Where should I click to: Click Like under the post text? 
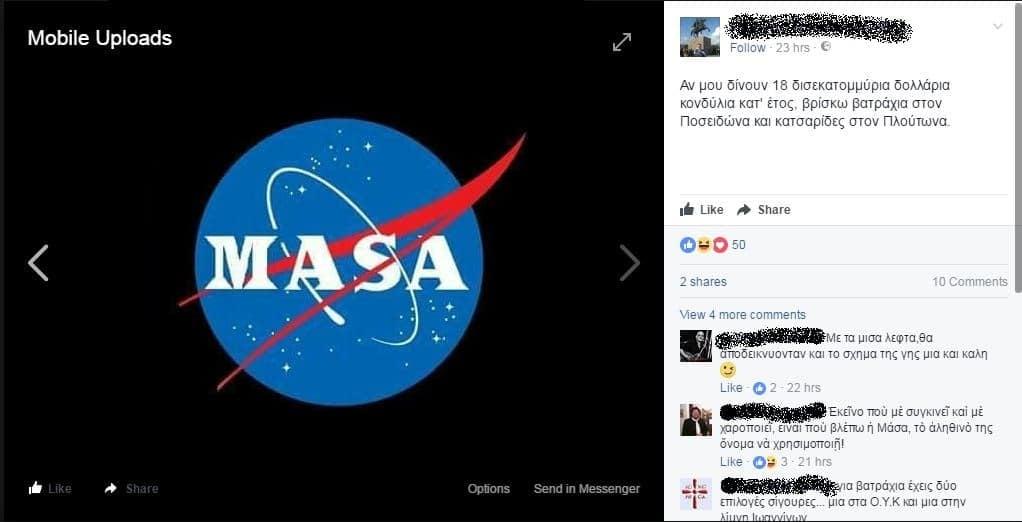[701, 210]
